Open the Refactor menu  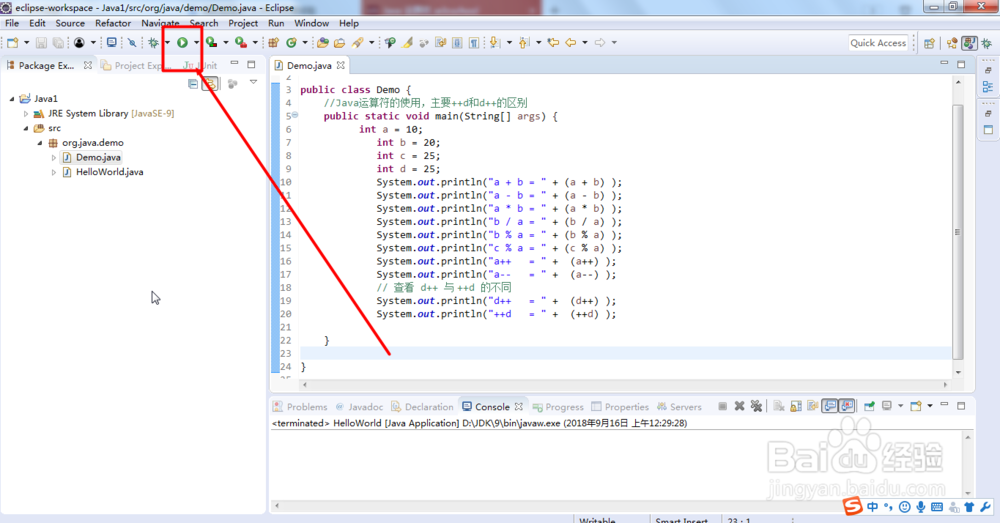point(113,23)
